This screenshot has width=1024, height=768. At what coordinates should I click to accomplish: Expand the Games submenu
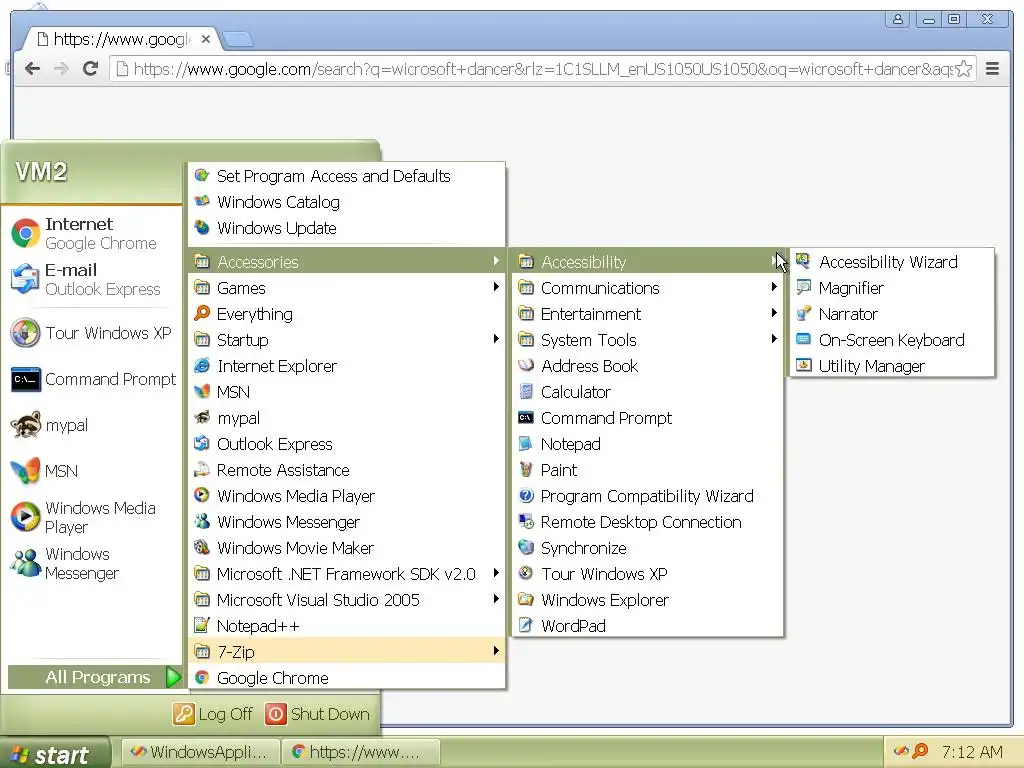tap(347, 288)
